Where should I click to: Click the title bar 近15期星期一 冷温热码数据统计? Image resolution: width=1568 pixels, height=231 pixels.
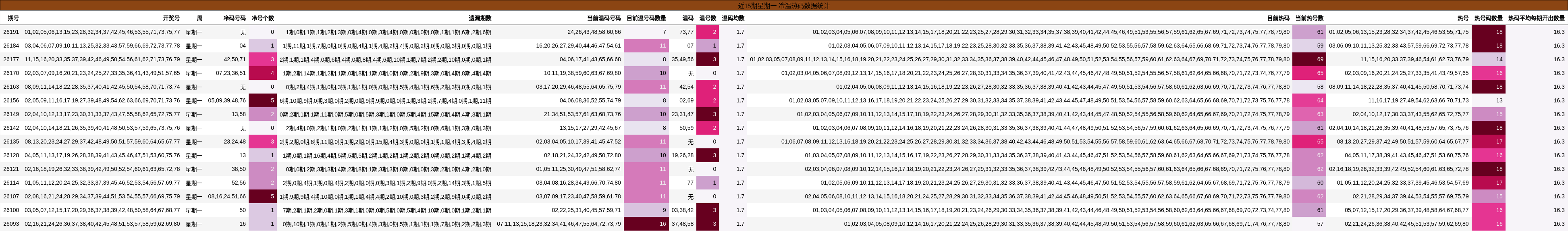tap(784, 6)
